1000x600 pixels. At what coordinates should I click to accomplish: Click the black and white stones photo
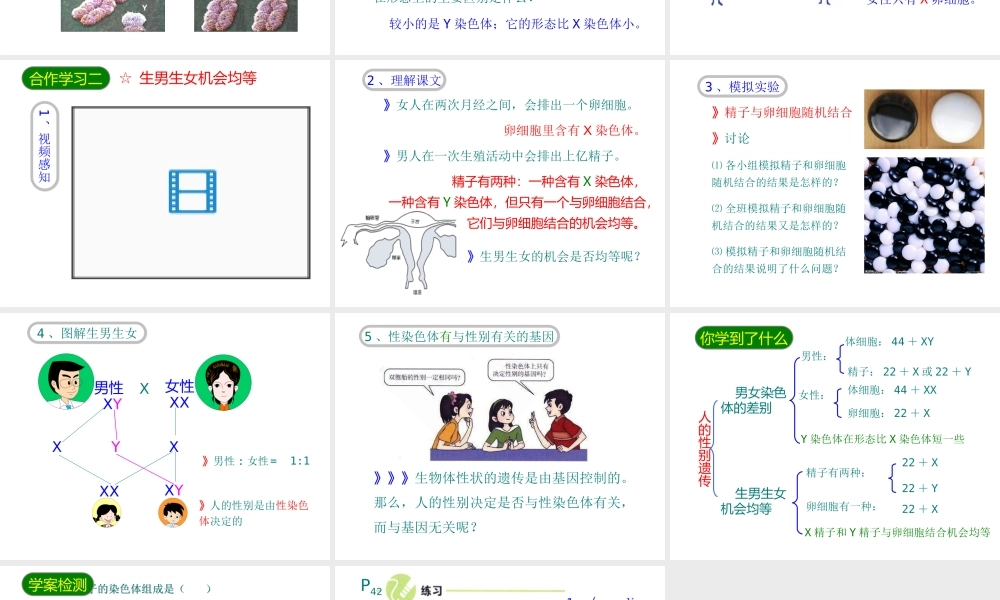[924, 216]
